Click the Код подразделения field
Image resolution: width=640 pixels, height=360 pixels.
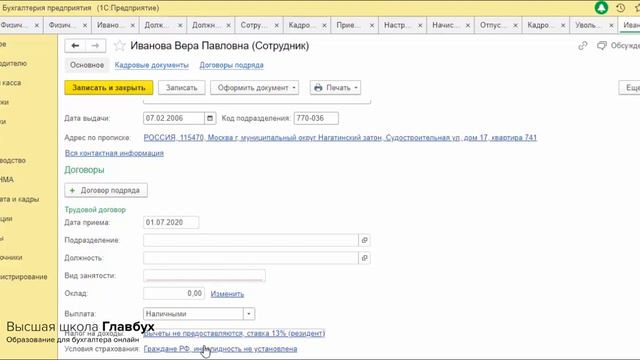(x=316, y=118)
